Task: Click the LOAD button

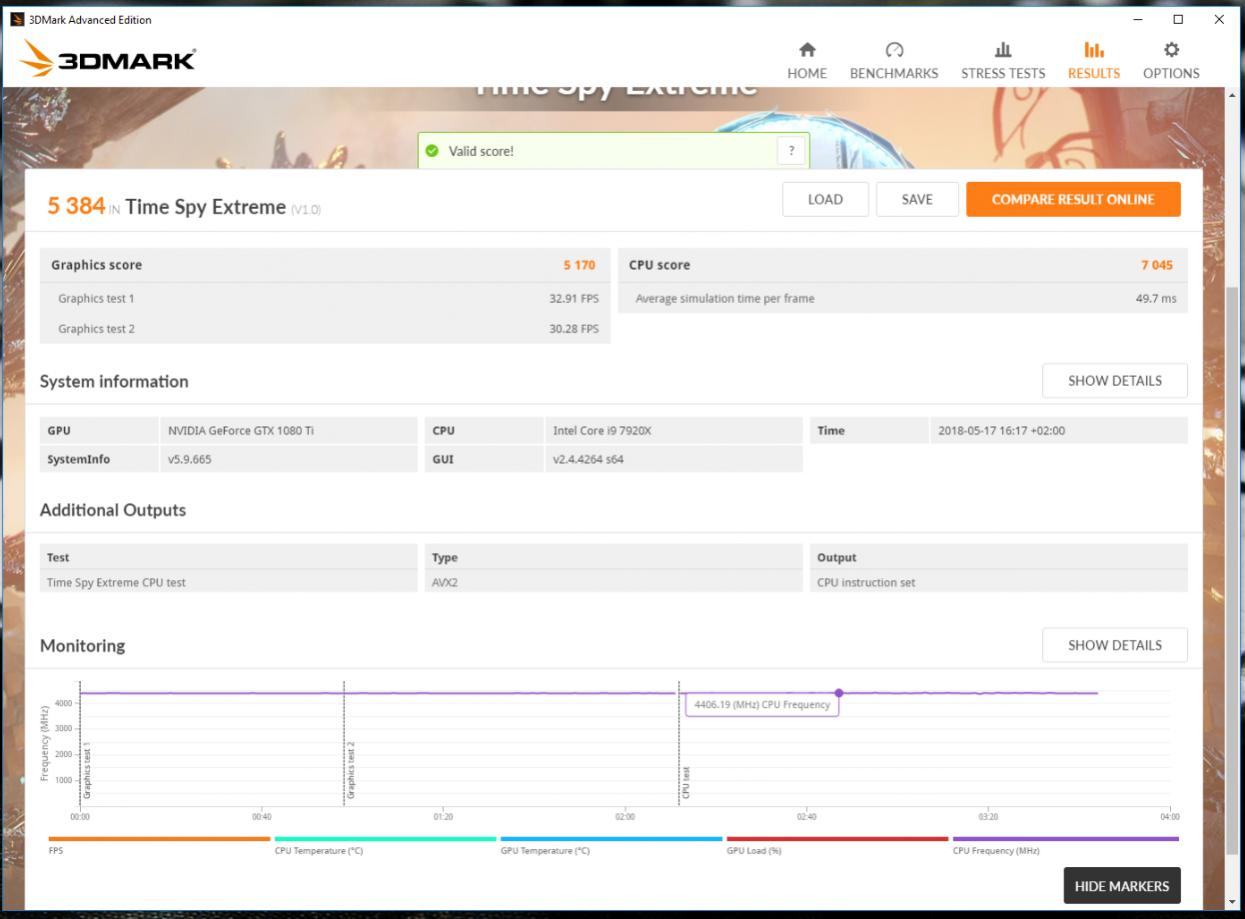Action: (825, 199)
